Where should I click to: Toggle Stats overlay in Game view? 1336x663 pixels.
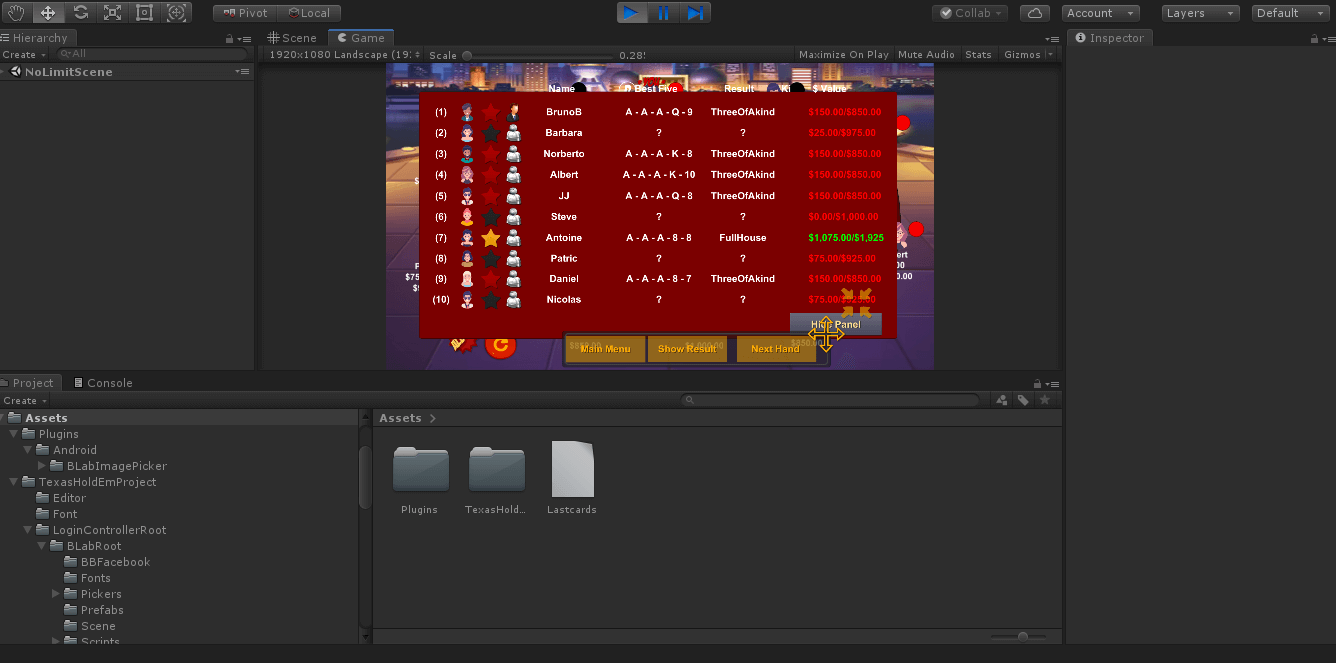(x=978, y=55)
